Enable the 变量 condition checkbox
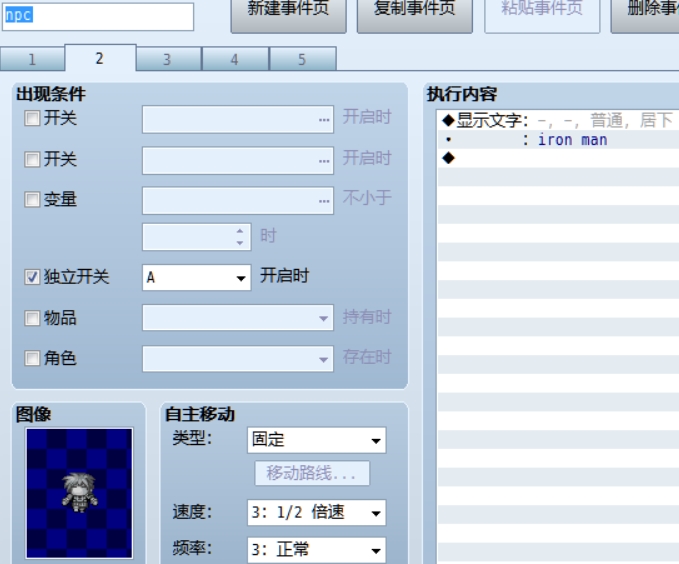 [32, 200]
